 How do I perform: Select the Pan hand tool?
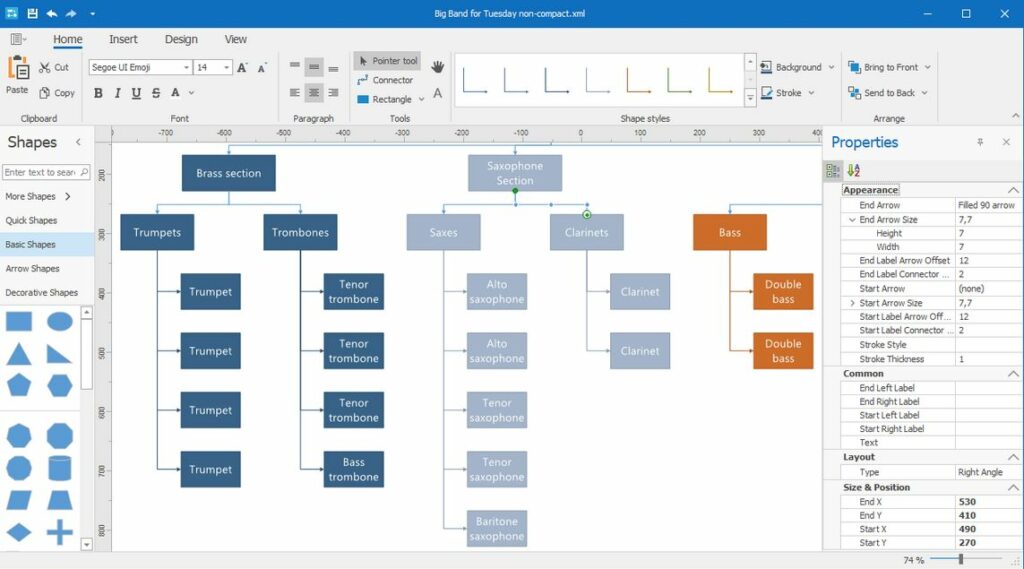(x=437, y=66)
